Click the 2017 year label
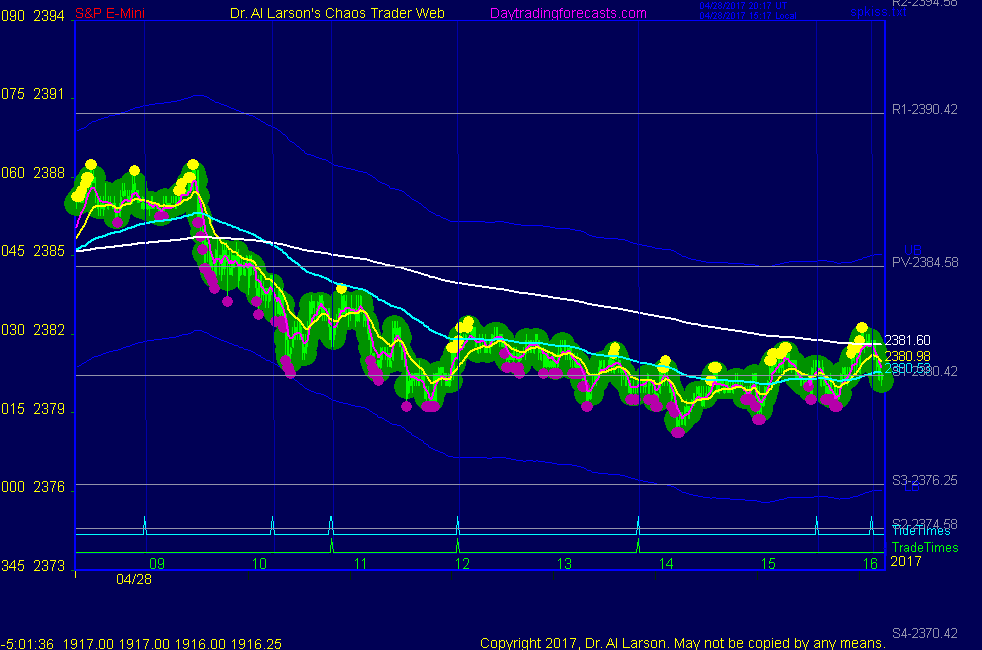This screenshot has width=982, height=650. (906, 561)
